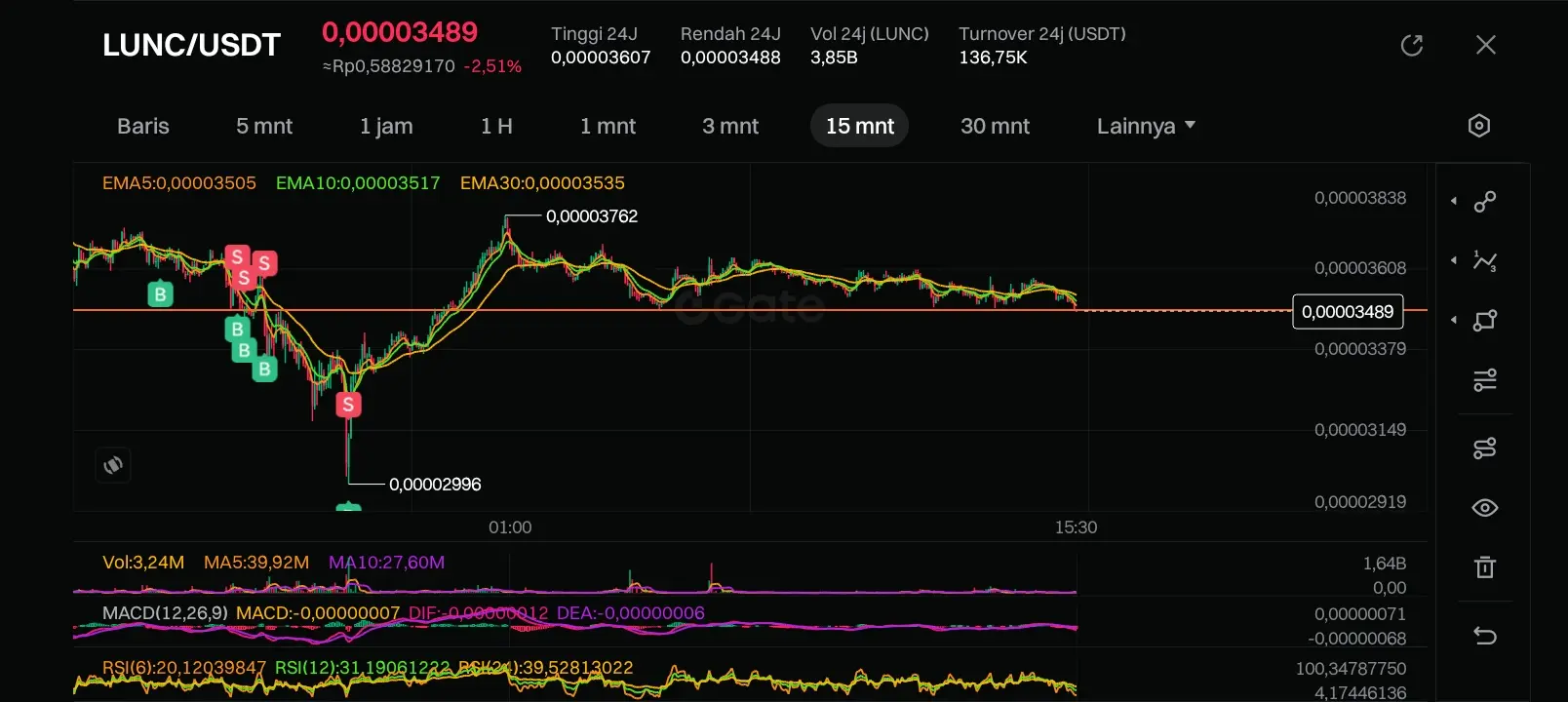Tap the Sell marker above the 0,00002996 low
This screenshot has height=702, width=1568.
348,405
